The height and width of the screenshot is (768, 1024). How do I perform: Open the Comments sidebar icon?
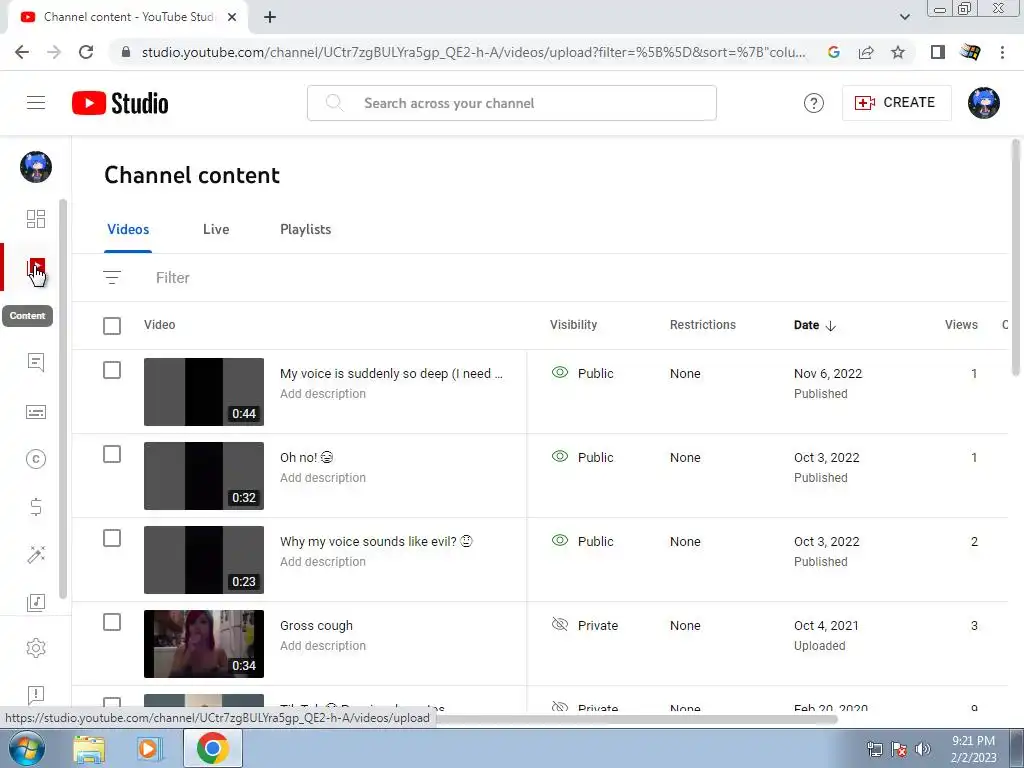pyautogui.click(x=36, y=362)
